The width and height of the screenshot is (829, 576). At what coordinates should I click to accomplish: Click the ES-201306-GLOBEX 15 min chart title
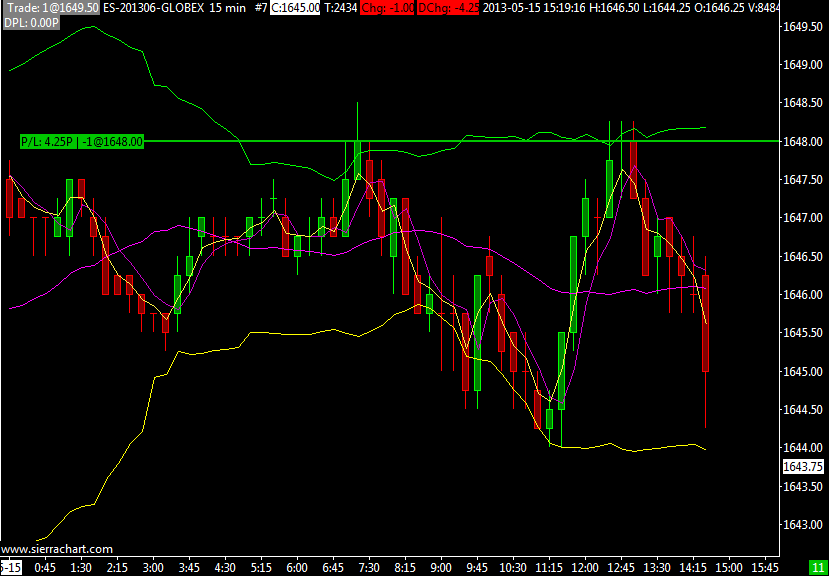172,8
